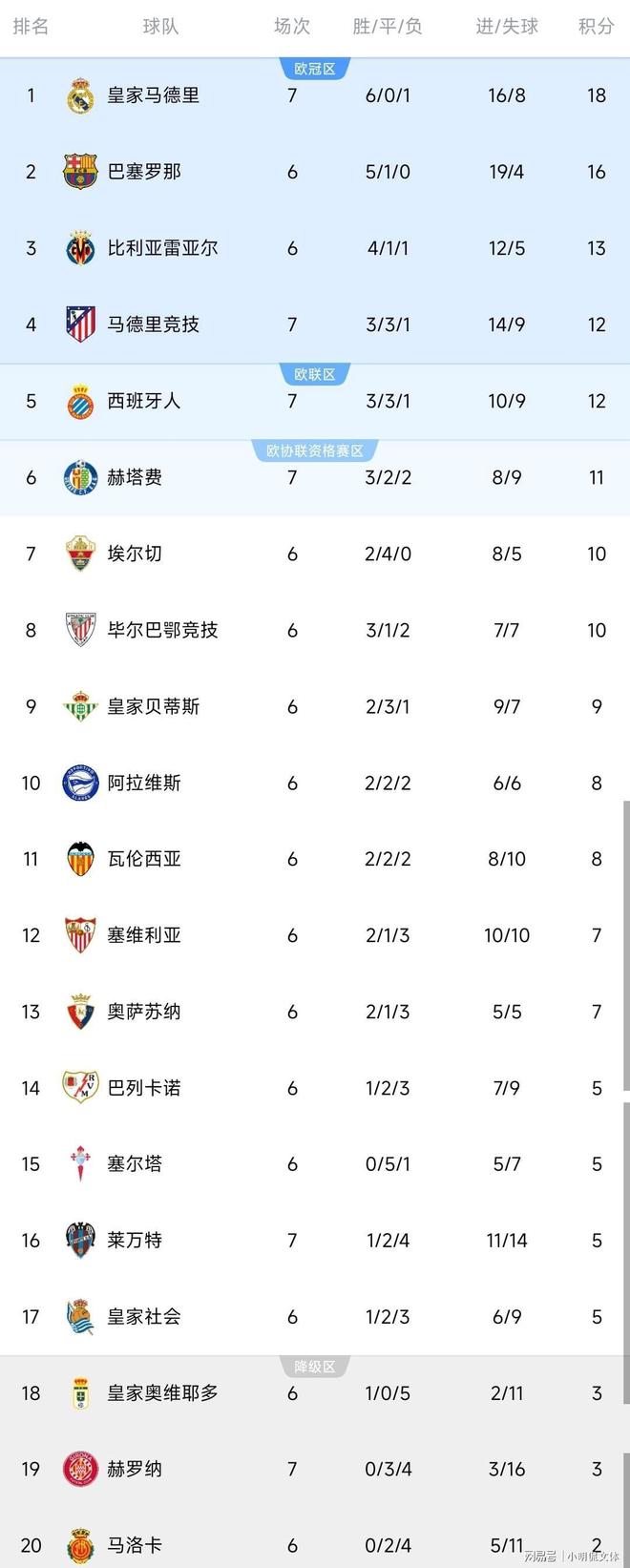Select the 皇家奥维耶多 team name
The image size is (630, 1568).
tap(163, 1392)
